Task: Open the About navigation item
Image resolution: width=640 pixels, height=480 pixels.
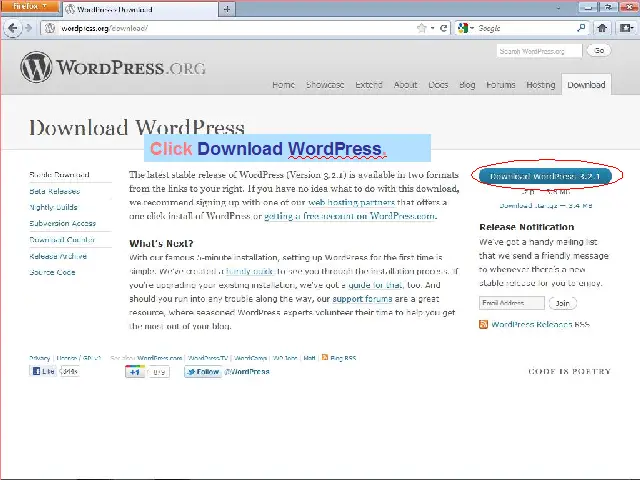Action: [405, 85]
